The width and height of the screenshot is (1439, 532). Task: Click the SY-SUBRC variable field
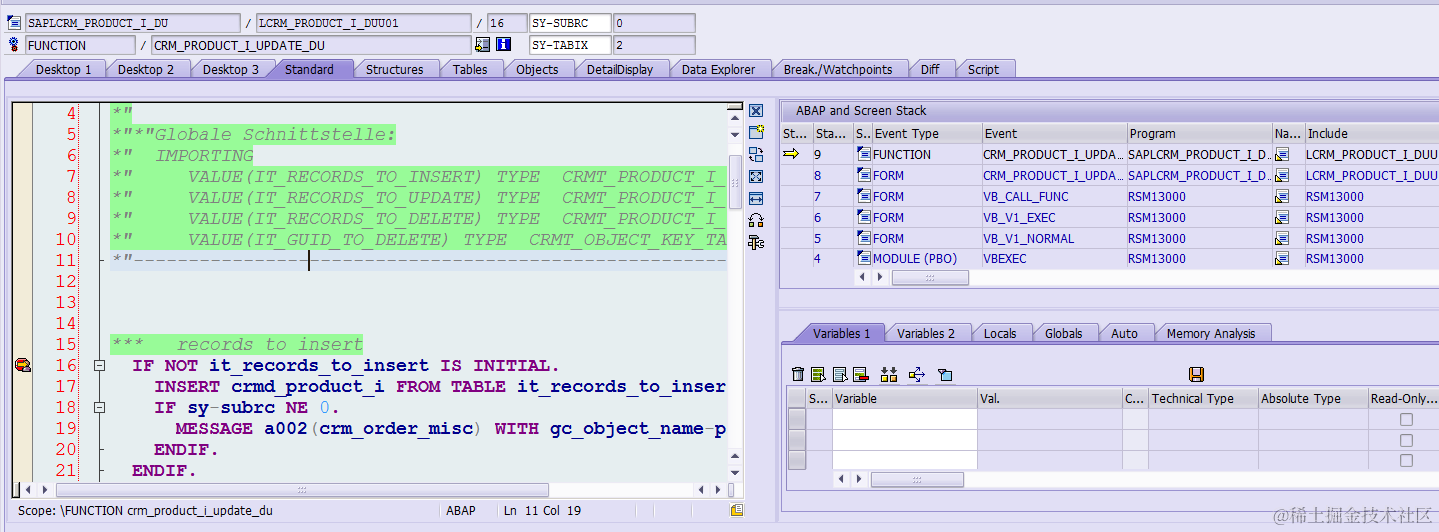(570, 23)
